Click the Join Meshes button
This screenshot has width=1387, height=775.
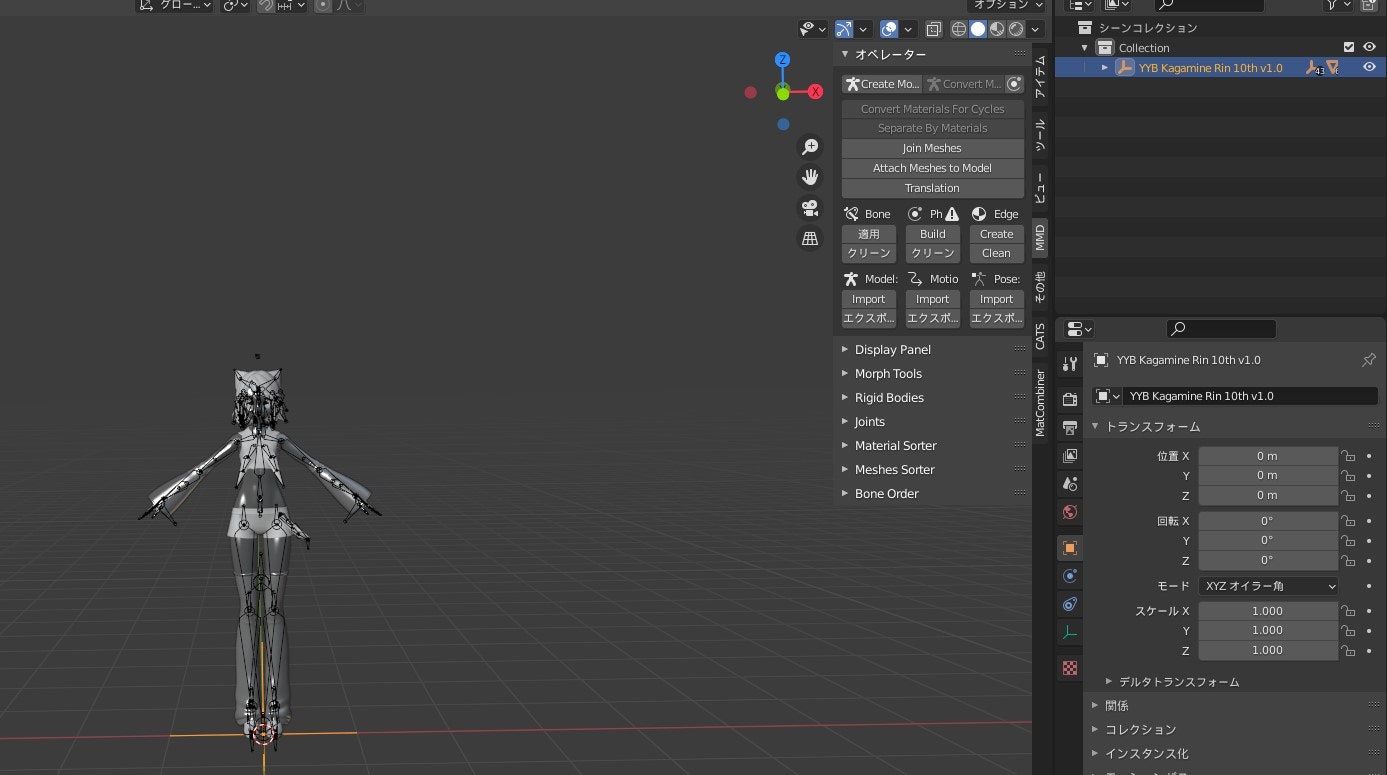(932, 148)
